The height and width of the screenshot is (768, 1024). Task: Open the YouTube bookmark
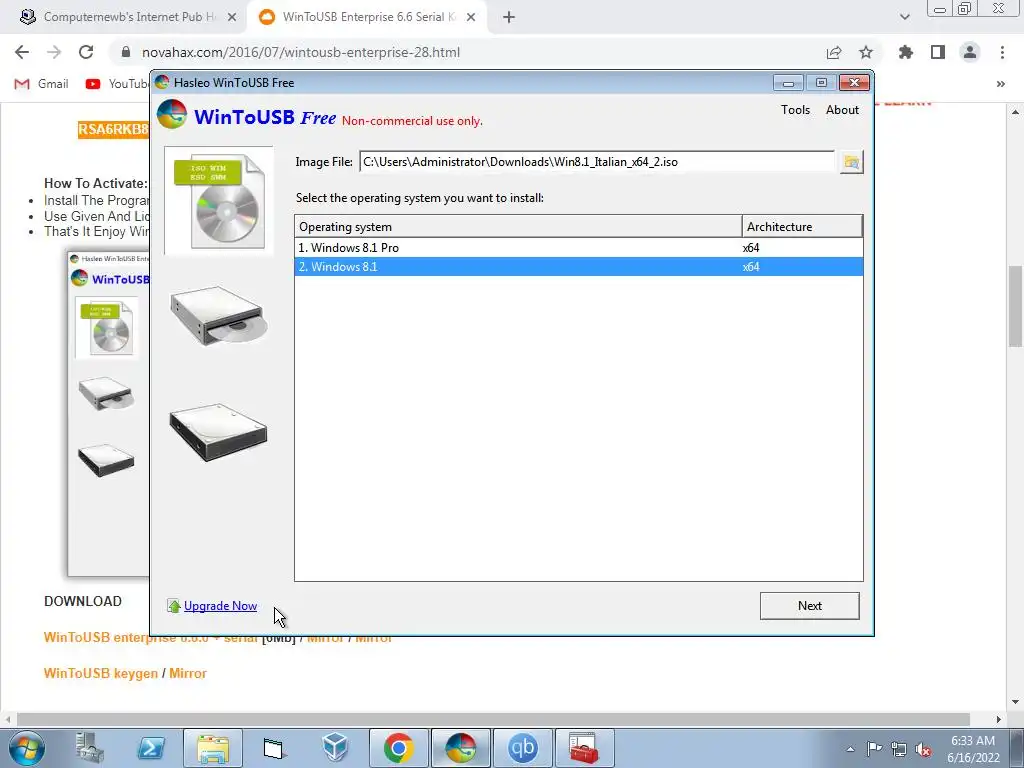coord(118,84)
